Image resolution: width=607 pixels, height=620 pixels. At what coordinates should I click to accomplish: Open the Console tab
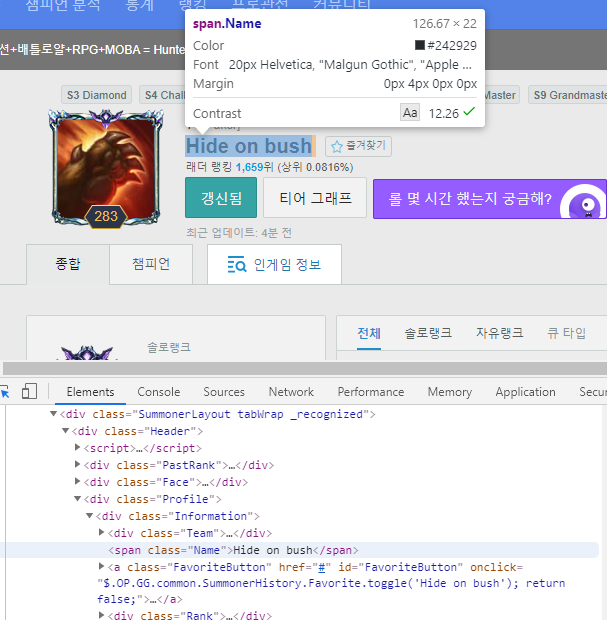159,392
